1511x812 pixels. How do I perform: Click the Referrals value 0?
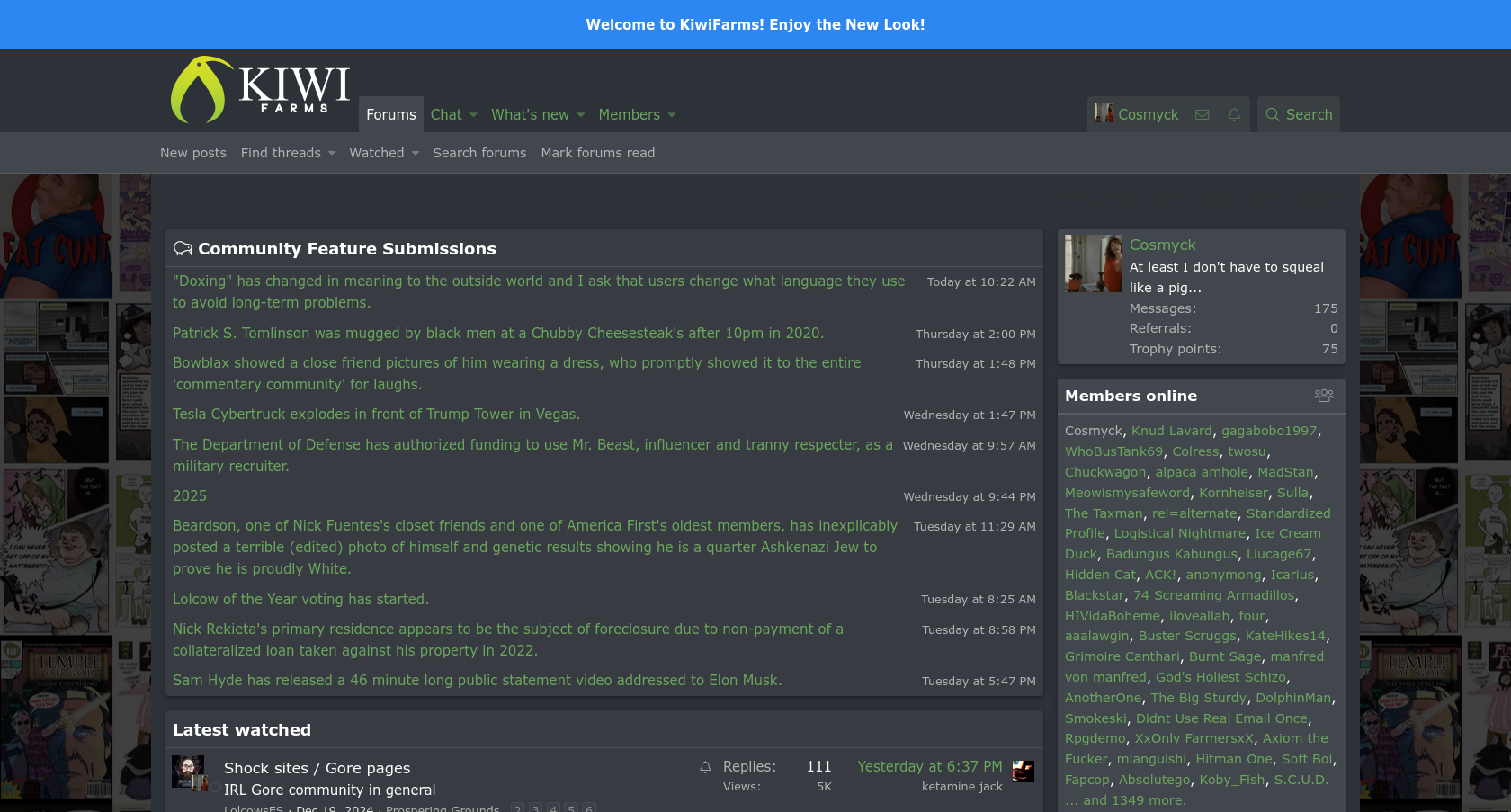pyautogui.click(x=1334, y=328)
